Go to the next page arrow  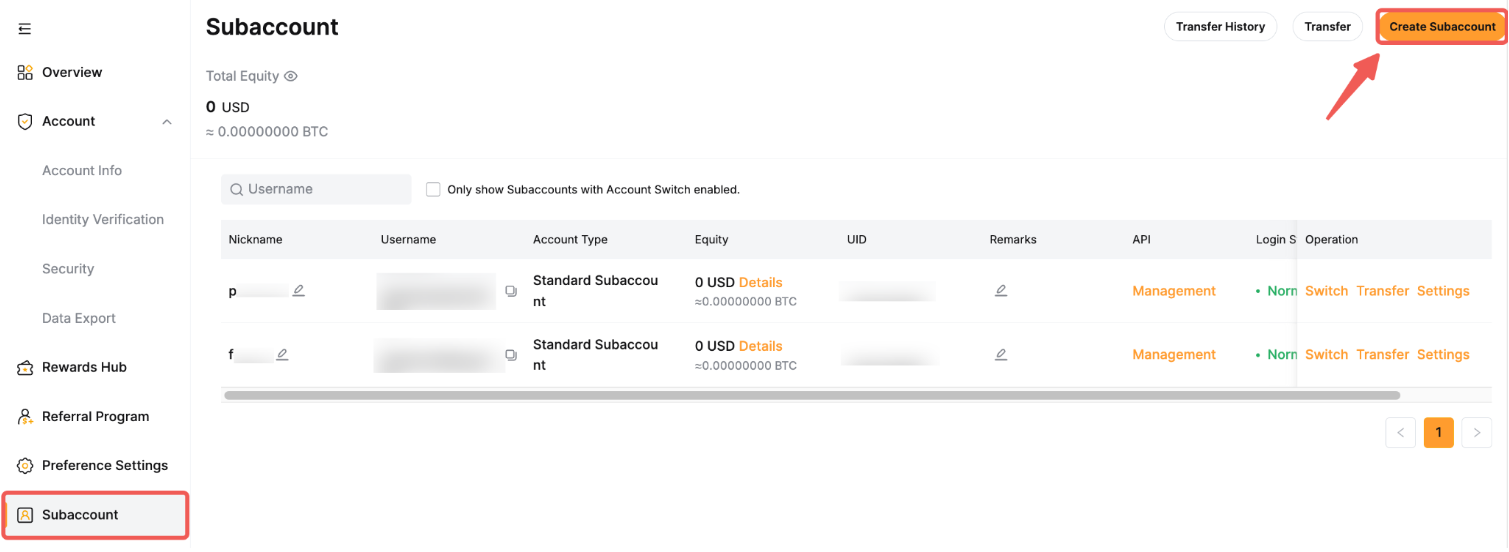click(1476, 433)
